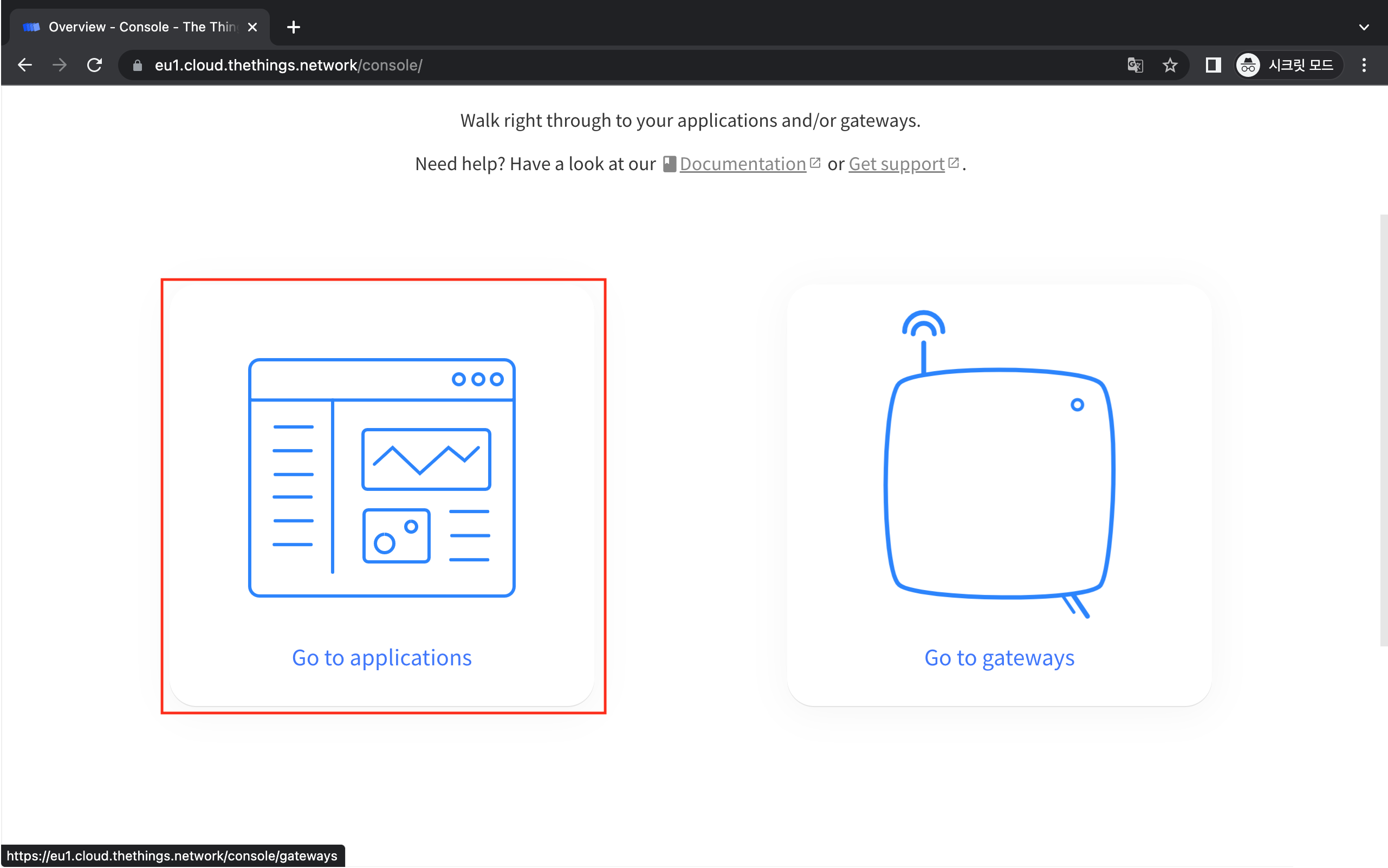
Task: Click the page vertical scrollbar
Action: (1384, 431)
